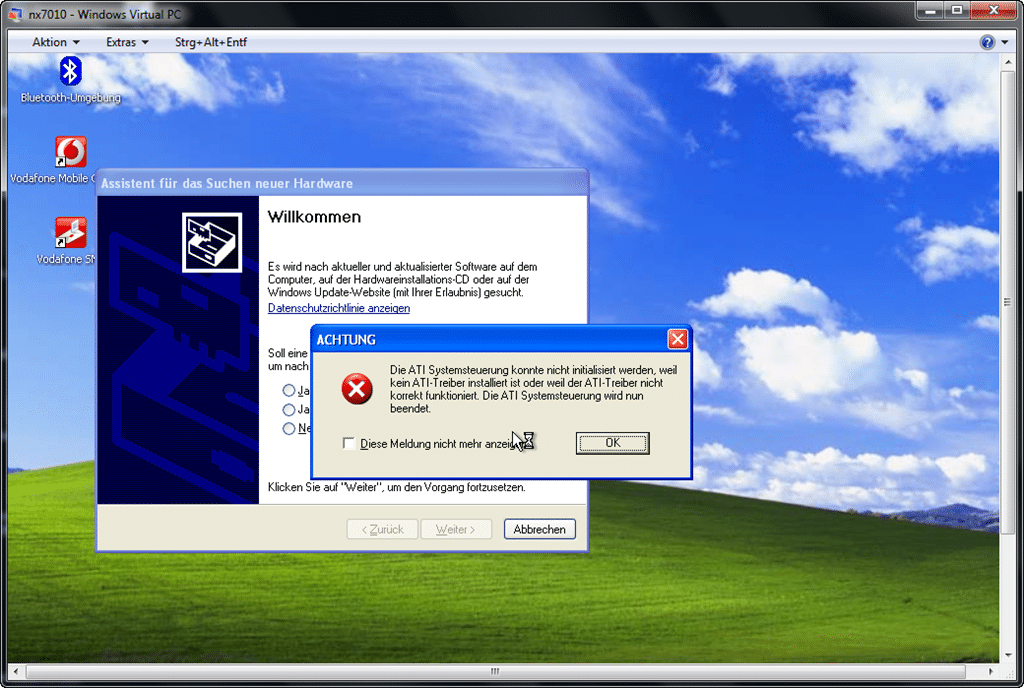Click the horizontal scrollbar left arrow
This screenshot has width=1024, height=688.
pos(16,671)
